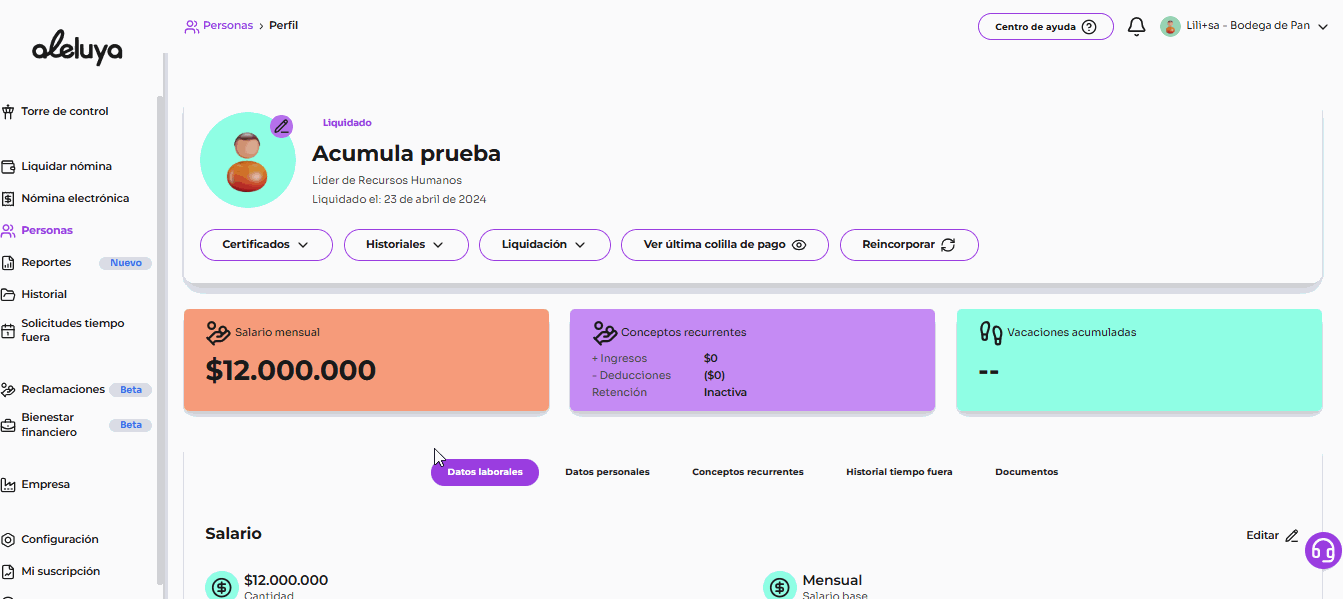Click the Liquidar nómina wallet icon
1343x599 pixels.
(x=9, y=167)
